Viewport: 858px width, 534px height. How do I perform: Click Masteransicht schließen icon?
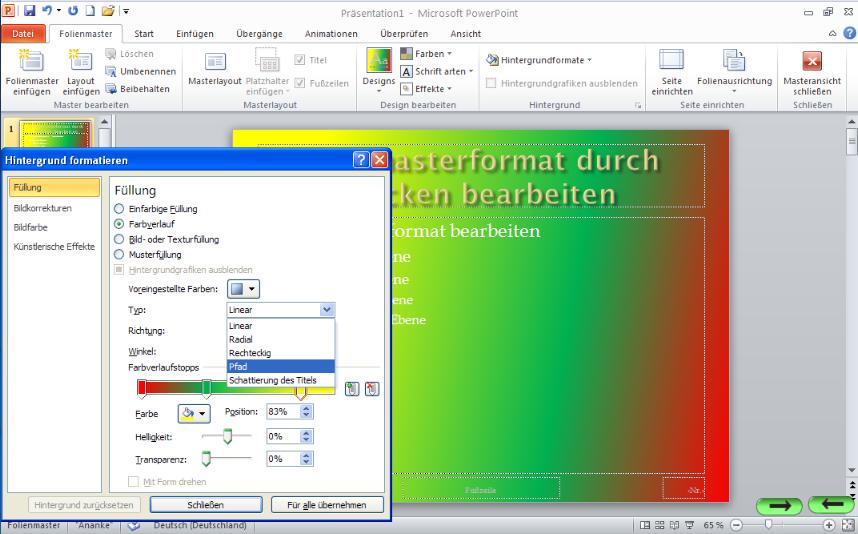click(x=812, y=61)
